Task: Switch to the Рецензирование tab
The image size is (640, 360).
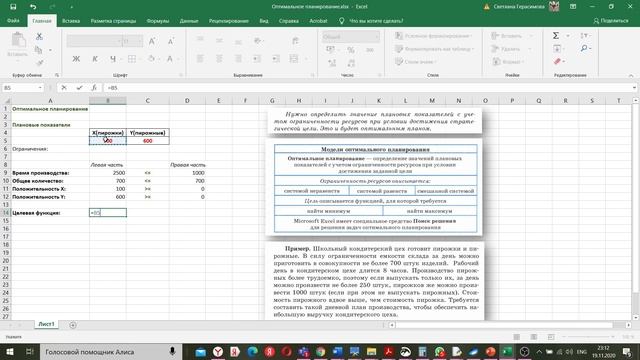Action: [x=229, y=21]
